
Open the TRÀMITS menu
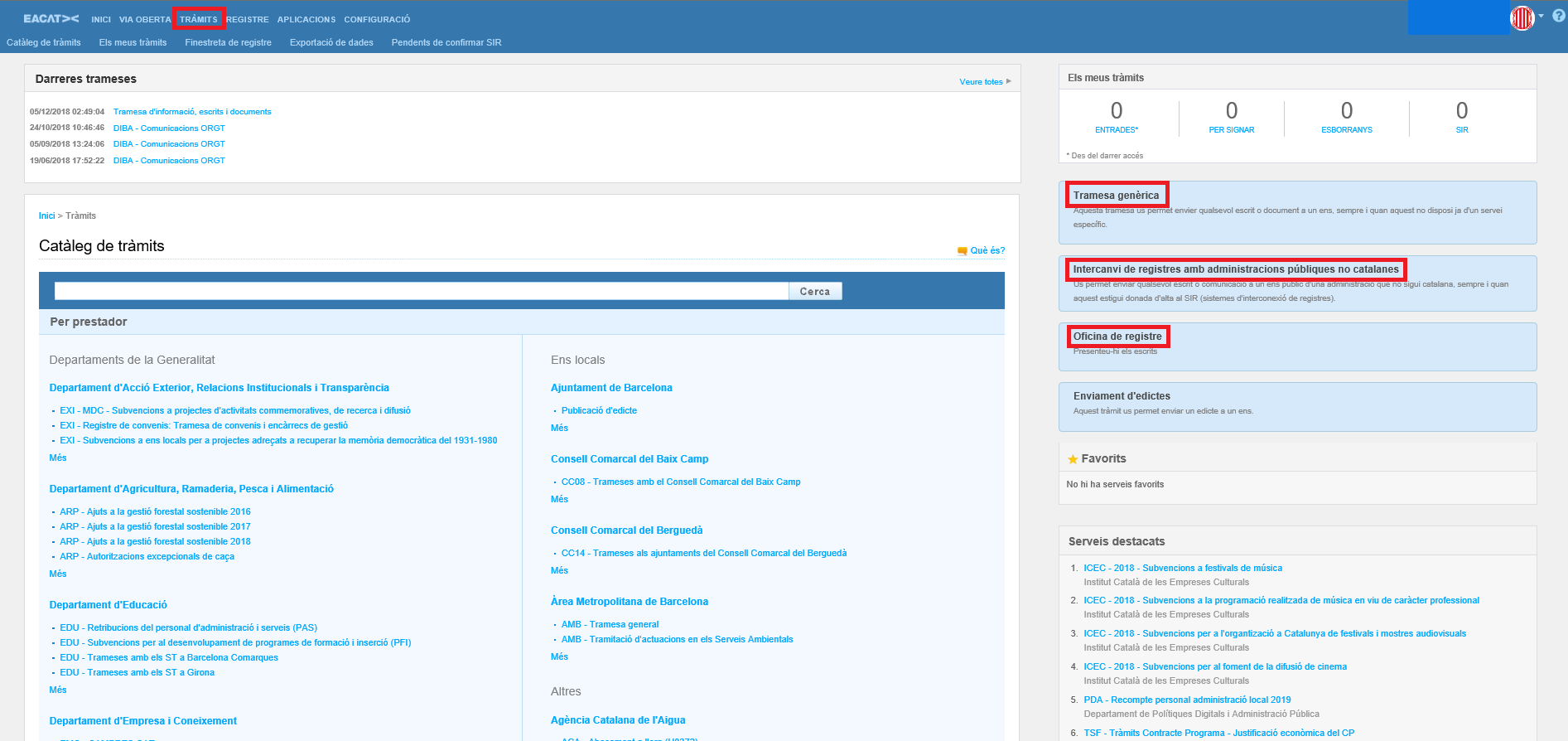pos(199,19)
